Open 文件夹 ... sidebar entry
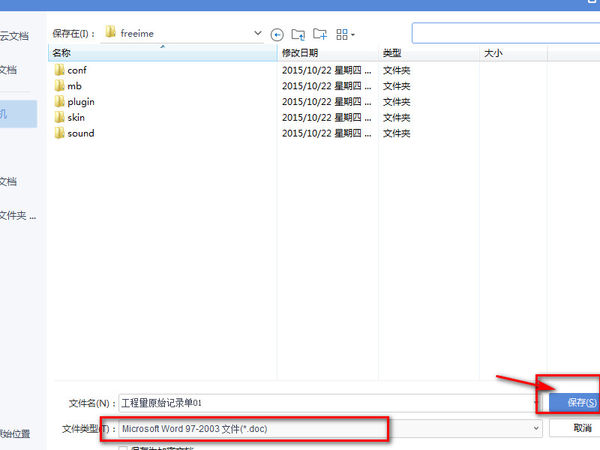 [x=18, y=216]
